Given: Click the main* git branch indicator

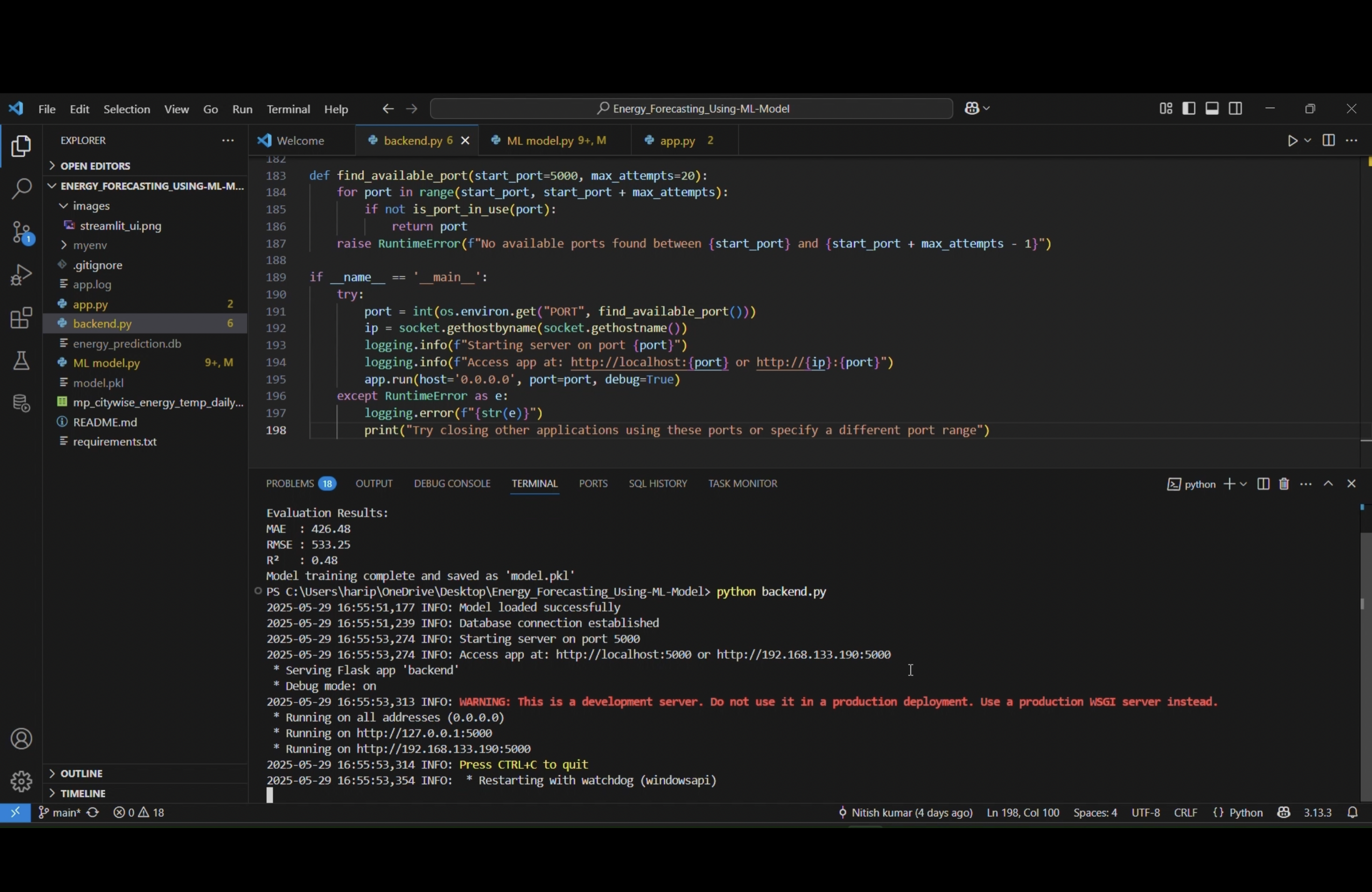Looking at the screenshot, I should pyautogui.click(x=59, y=813).
